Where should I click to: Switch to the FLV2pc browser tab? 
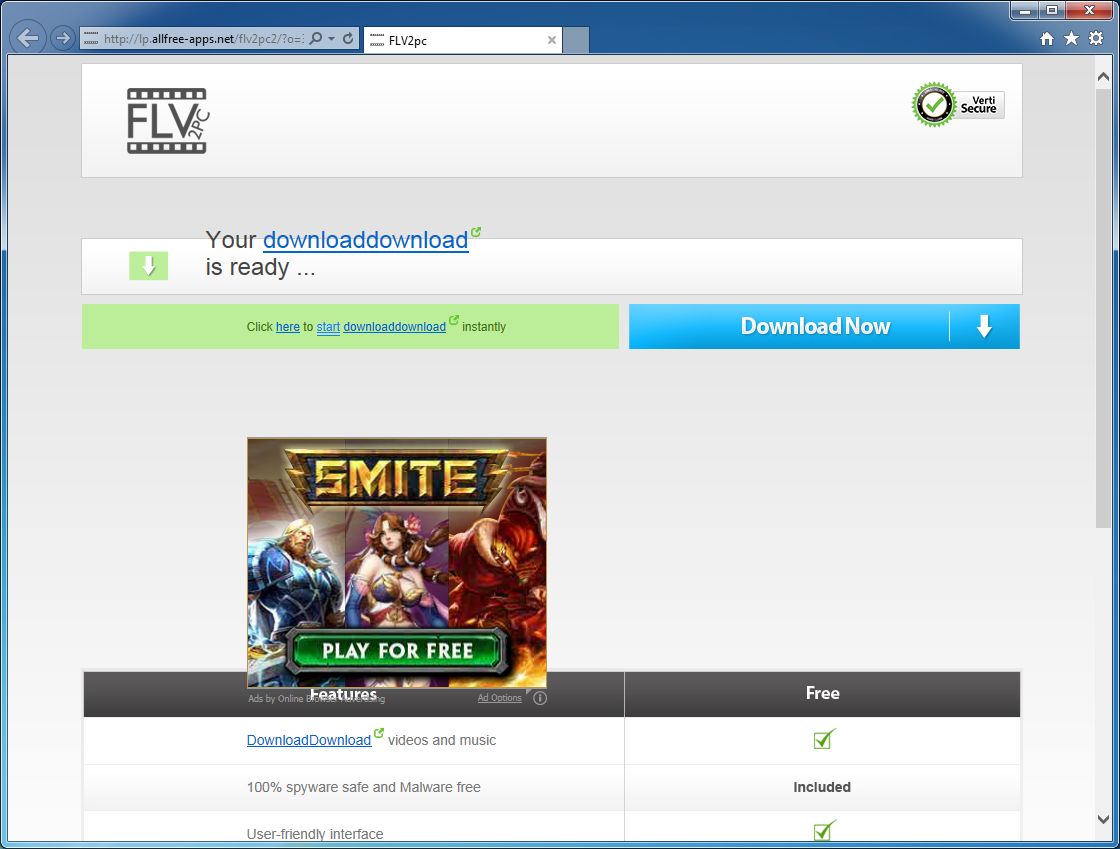pyautogui.click(x=440, y=40)
